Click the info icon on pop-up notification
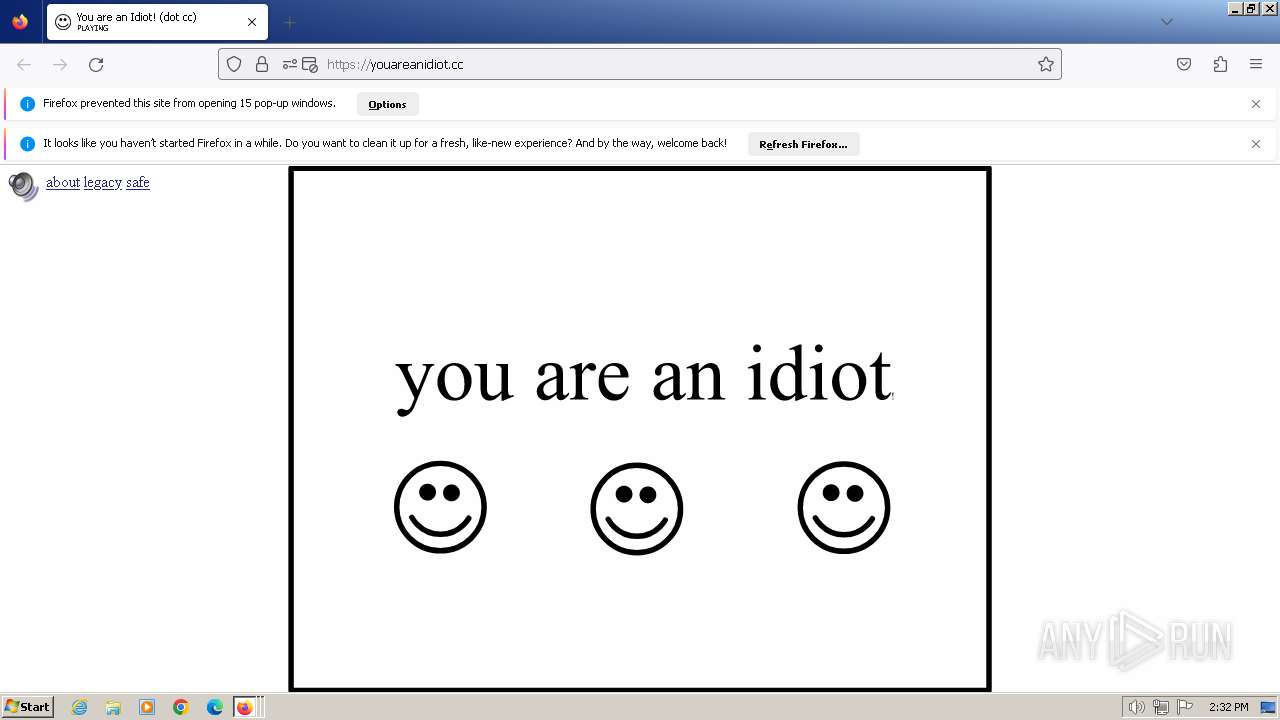The width and height of the screenshot is (1280, 720). point(27,104)
